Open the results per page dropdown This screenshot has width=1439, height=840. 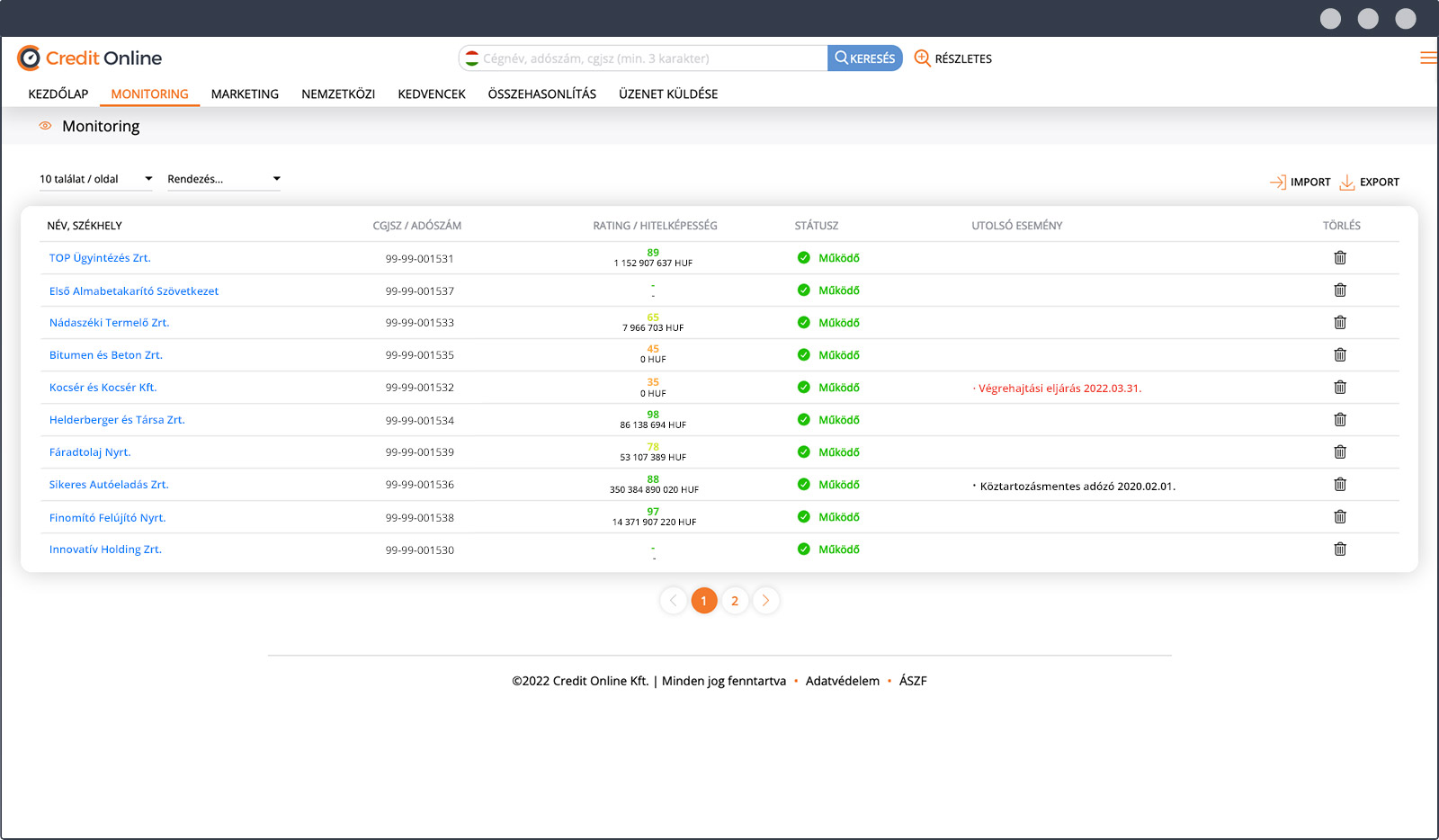click(94, 178)
